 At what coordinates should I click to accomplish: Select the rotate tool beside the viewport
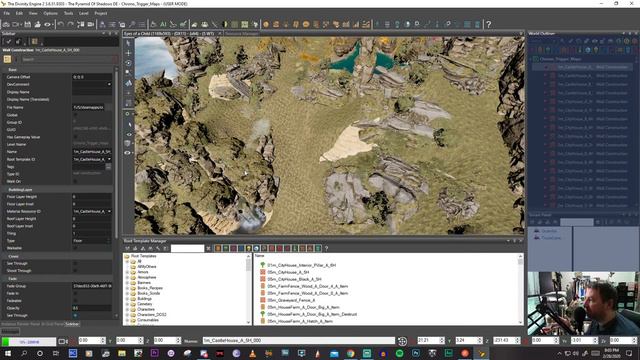(128, 63)
